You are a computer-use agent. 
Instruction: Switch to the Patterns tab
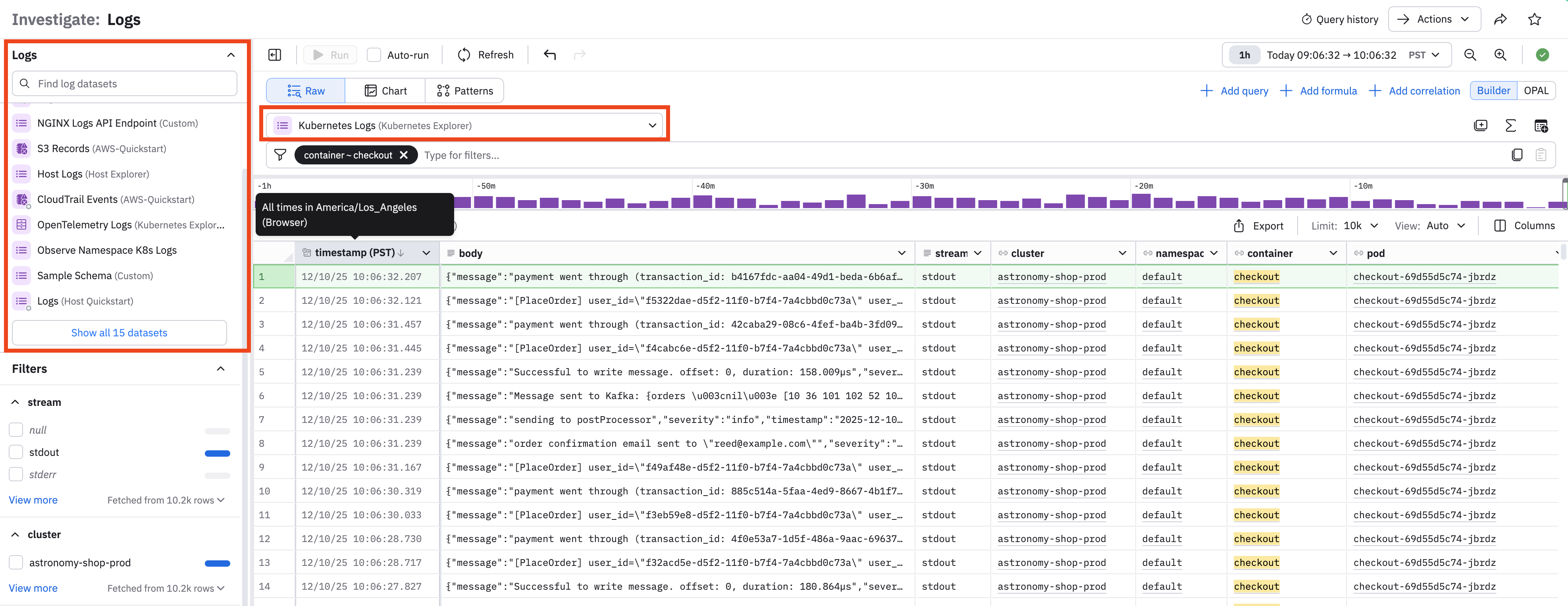[x=464, y=91]
